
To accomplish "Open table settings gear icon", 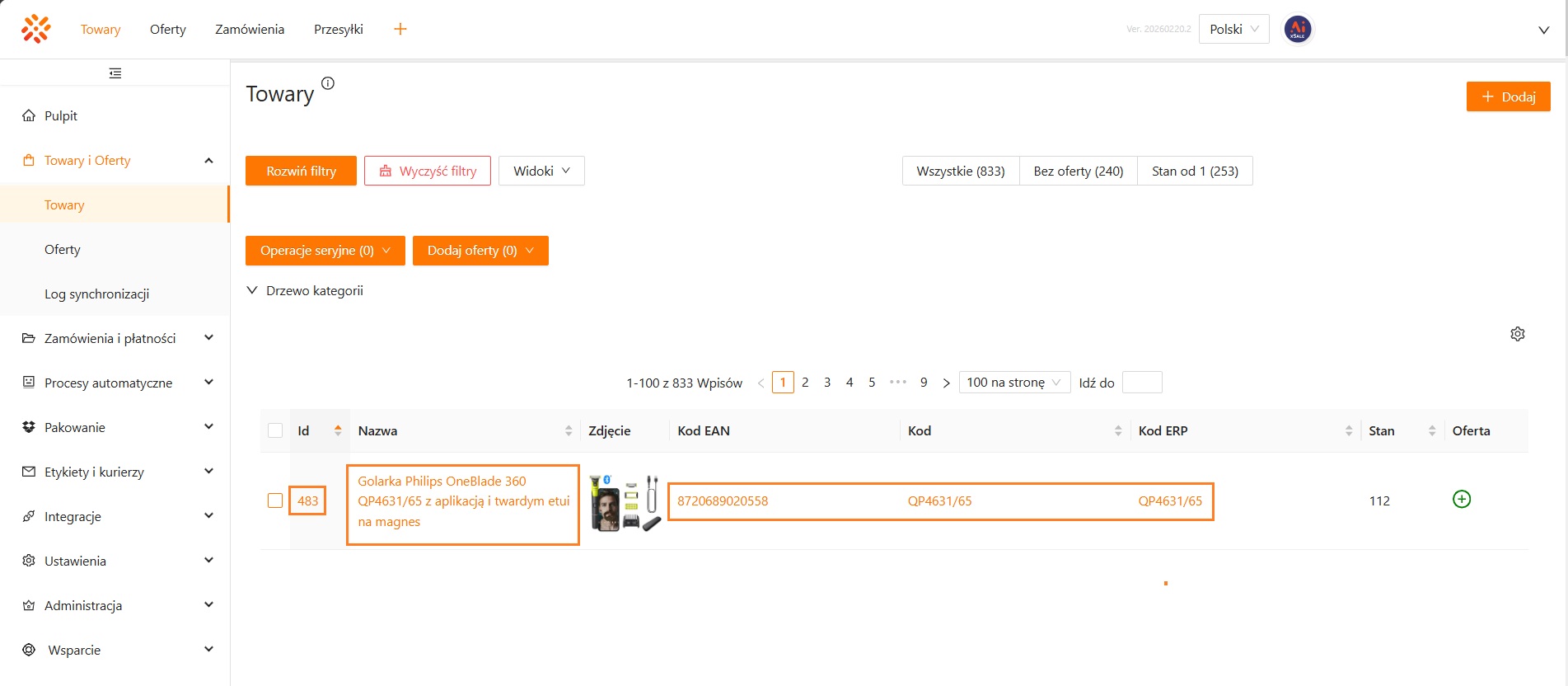I will pyautogui.click(x=1517, y=334).
